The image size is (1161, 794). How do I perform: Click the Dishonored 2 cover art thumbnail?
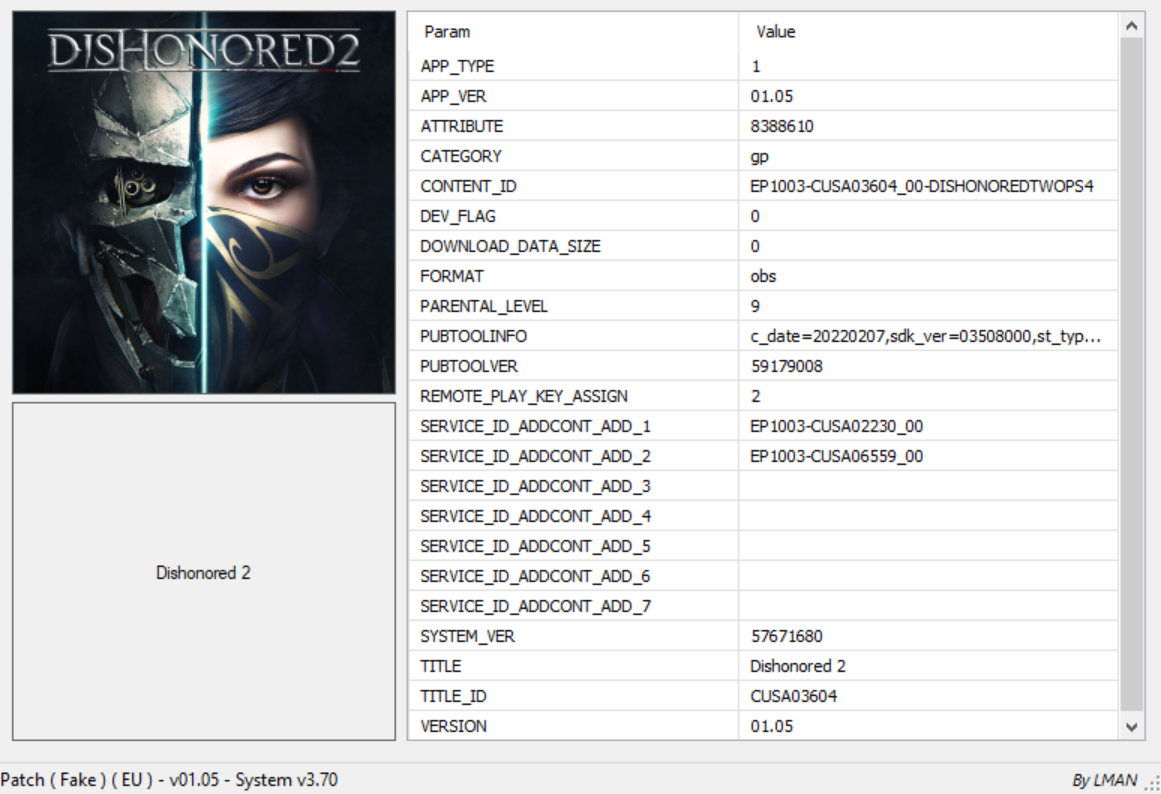pos(204,202)
